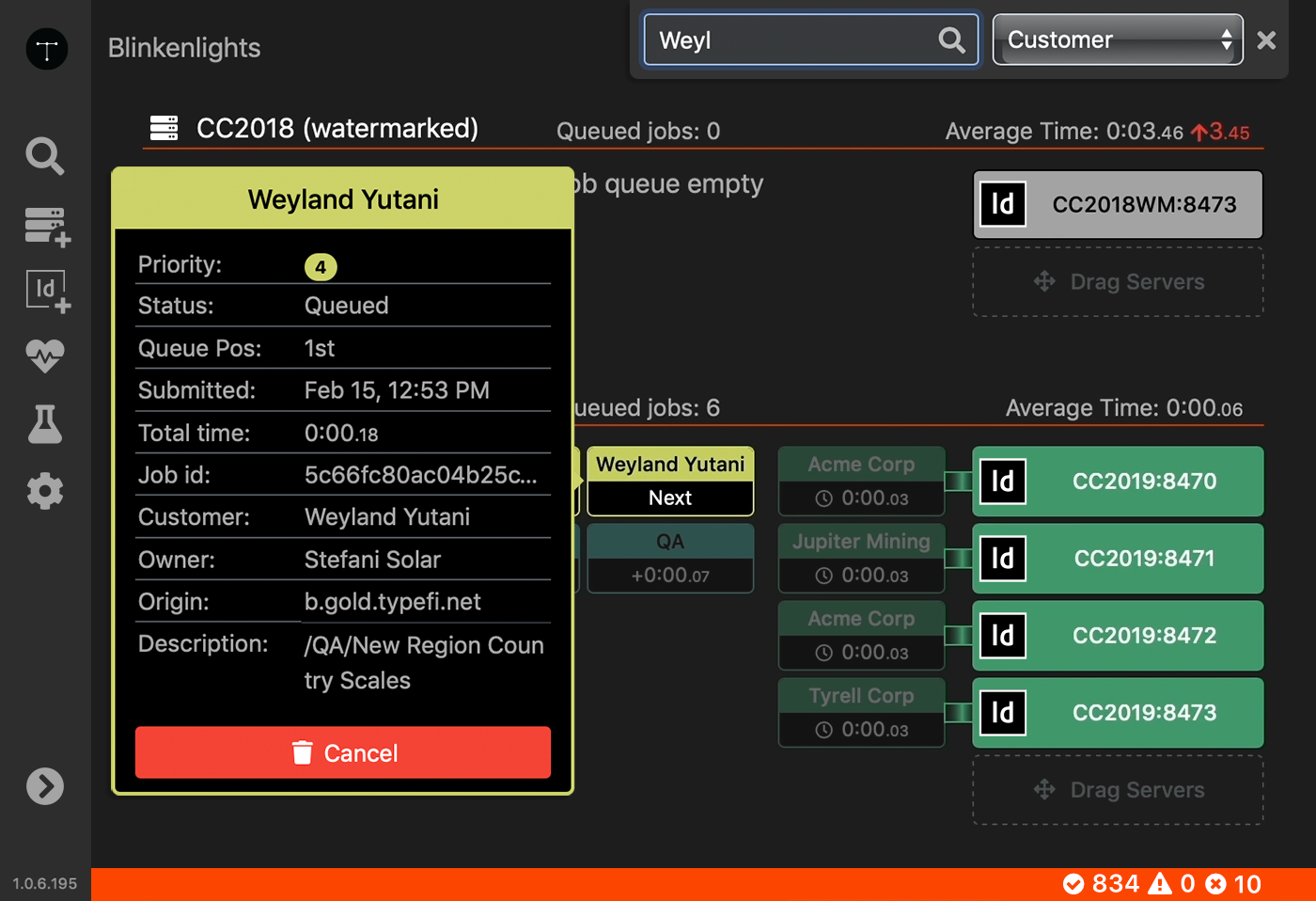Click the Queue Pos value 1st
Screen dimensions: 1316x901
pyautogui.click(x=320, y=348)
